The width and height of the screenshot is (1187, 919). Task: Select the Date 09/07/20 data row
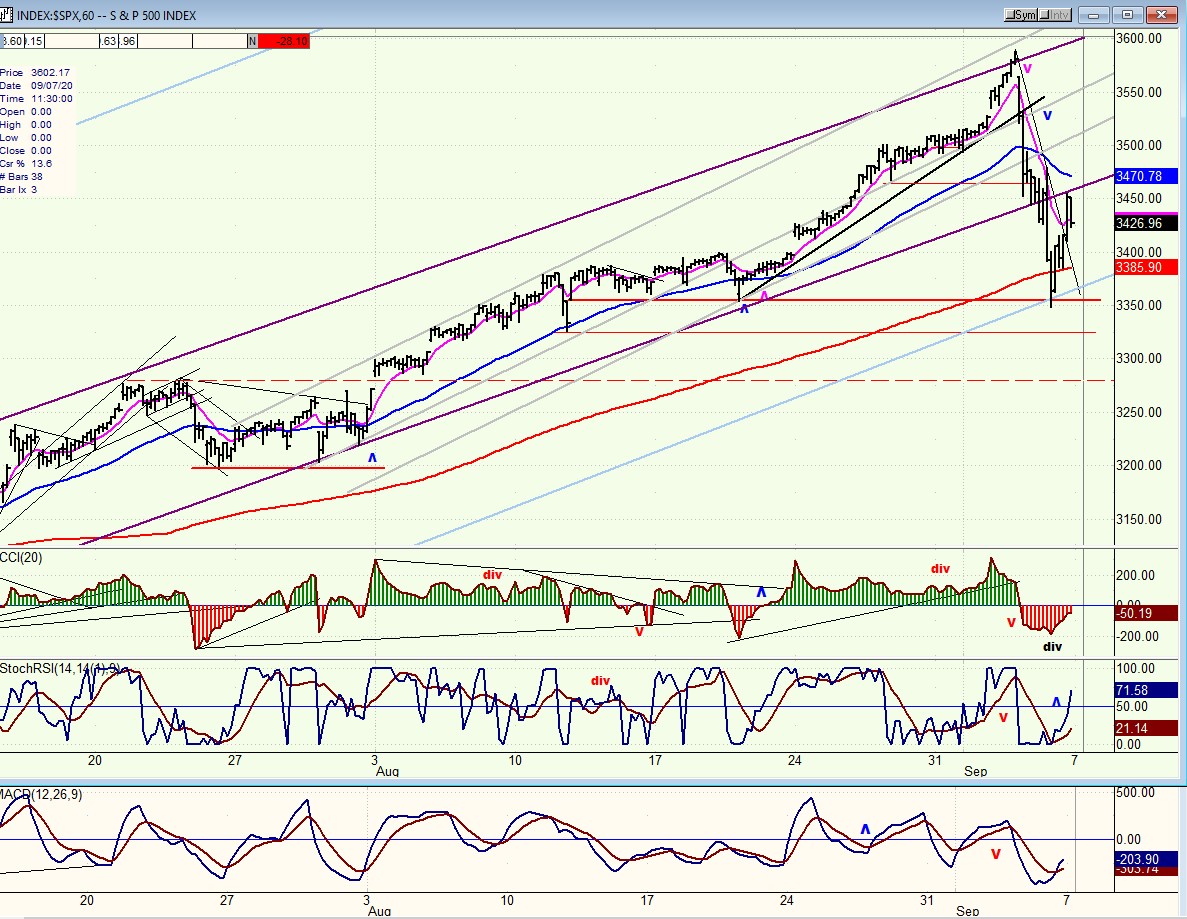36,86
